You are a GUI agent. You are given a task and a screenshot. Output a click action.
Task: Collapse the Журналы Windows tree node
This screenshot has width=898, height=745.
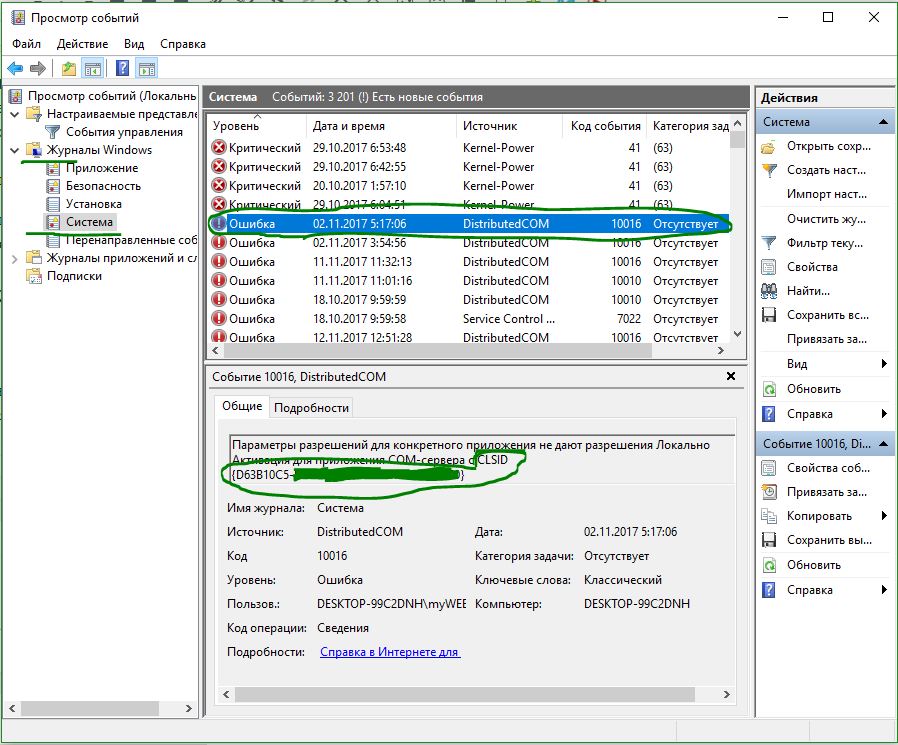15,151
